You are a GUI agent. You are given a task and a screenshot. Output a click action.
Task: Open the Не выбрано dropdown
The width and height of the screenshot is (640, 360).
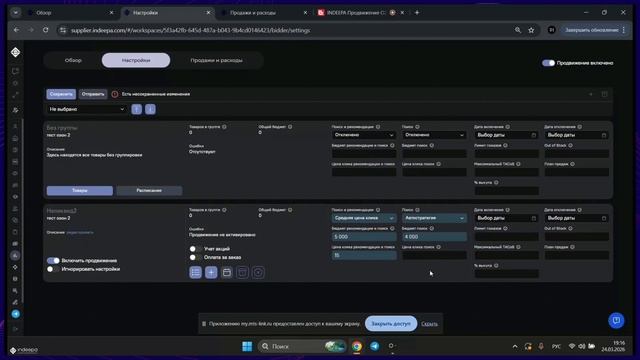pos(87,109)
